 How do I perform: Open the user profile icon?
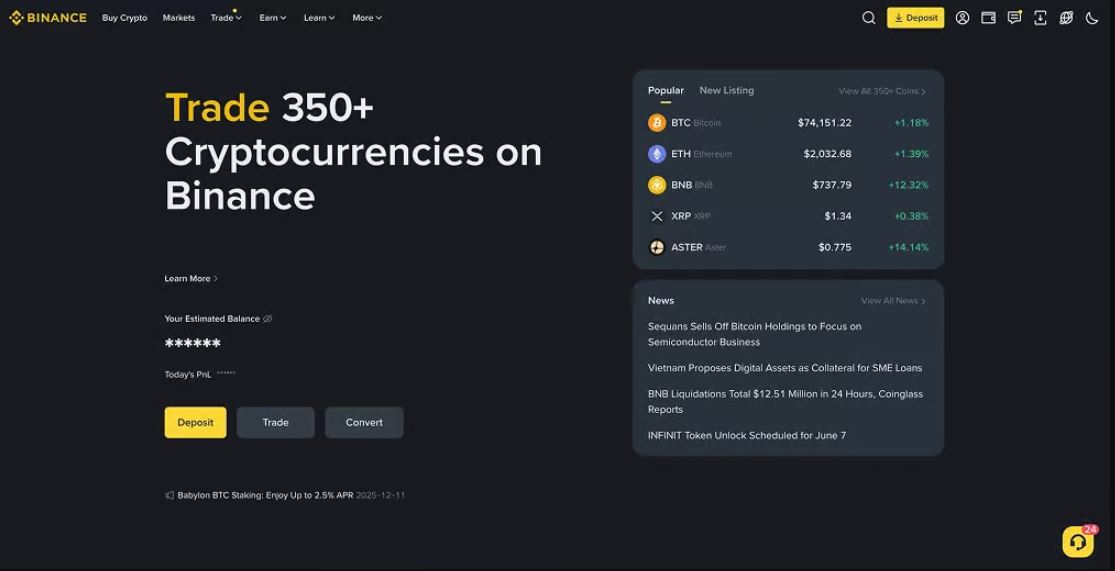(x=962, y=18)
